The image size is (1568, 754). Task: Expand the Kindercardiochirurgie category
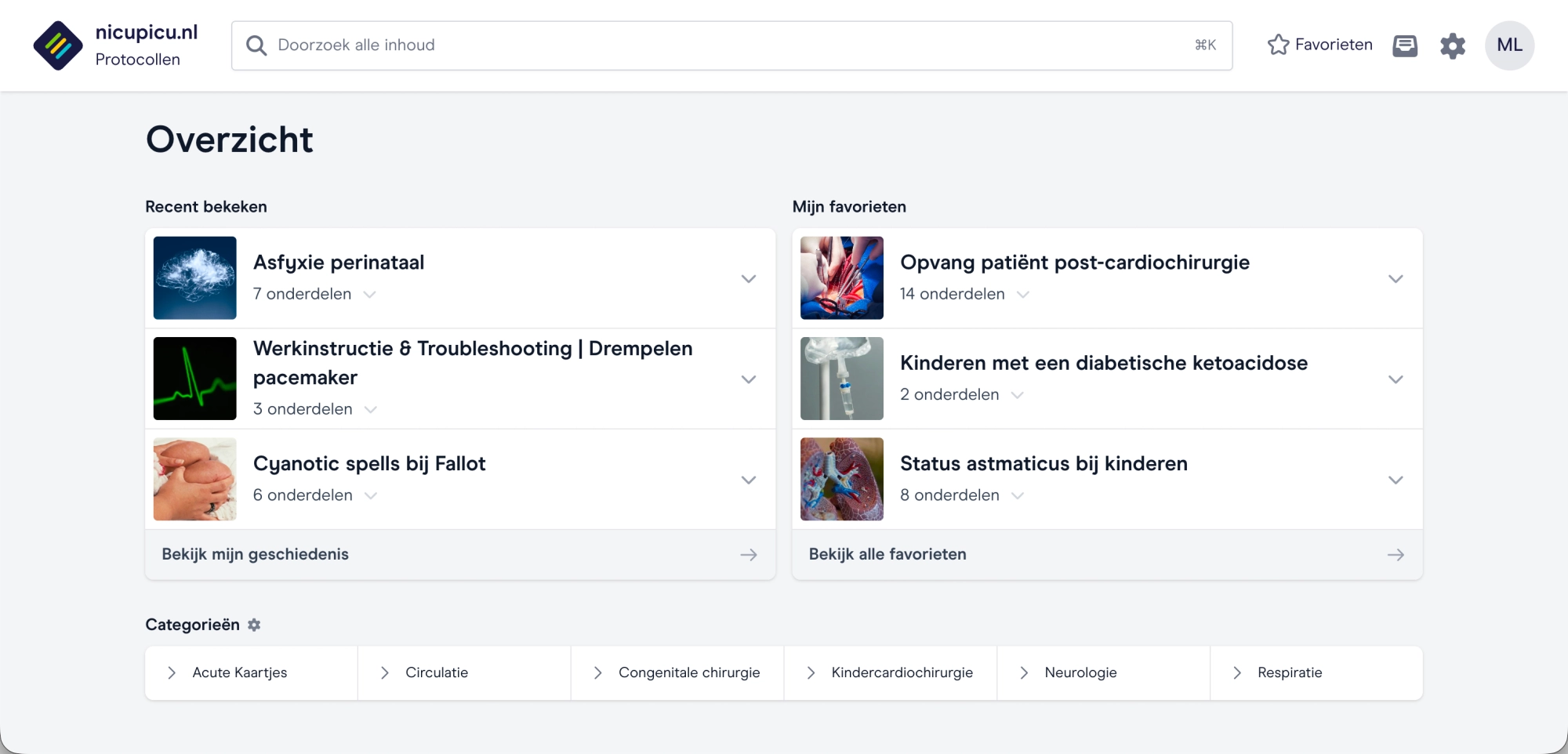pos(811,672)
